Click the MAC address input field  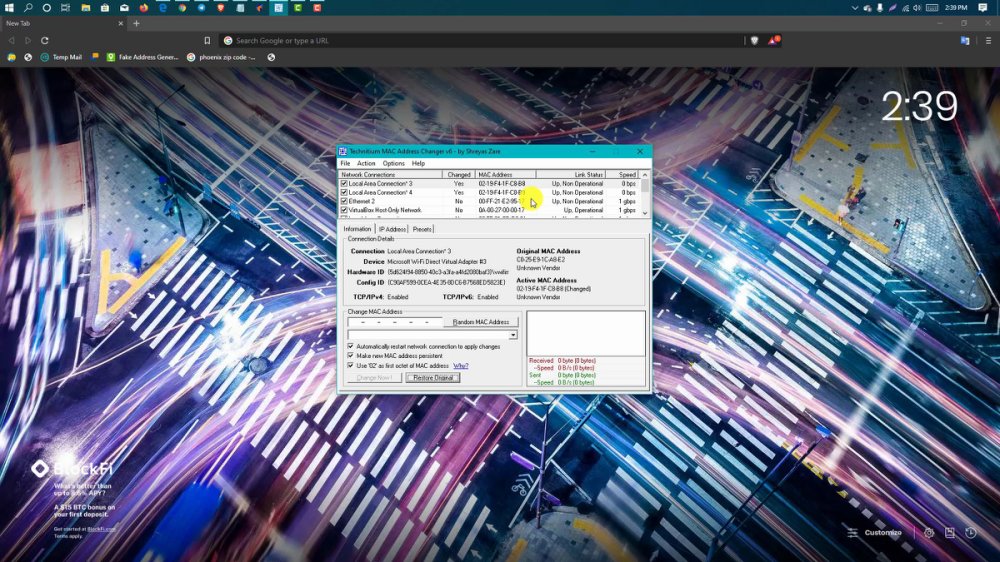click(x=395, y=322)
